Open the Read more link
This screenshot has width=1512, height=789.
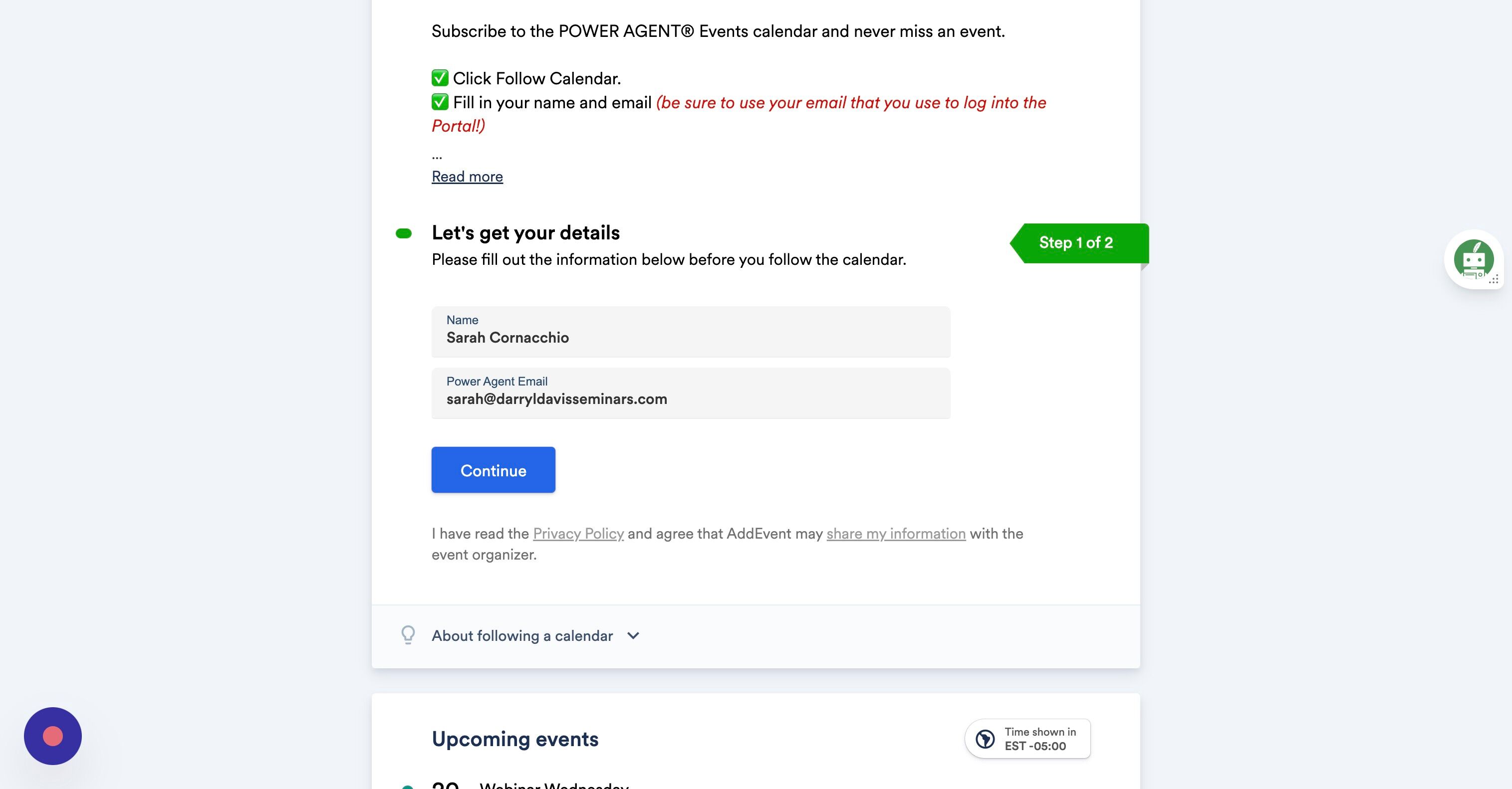pos(467,177)
